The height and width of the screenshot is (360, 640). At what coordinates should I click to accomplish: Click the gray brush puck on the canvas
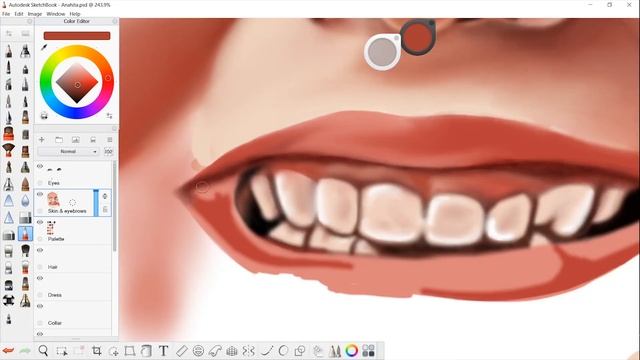pos(382,52)
